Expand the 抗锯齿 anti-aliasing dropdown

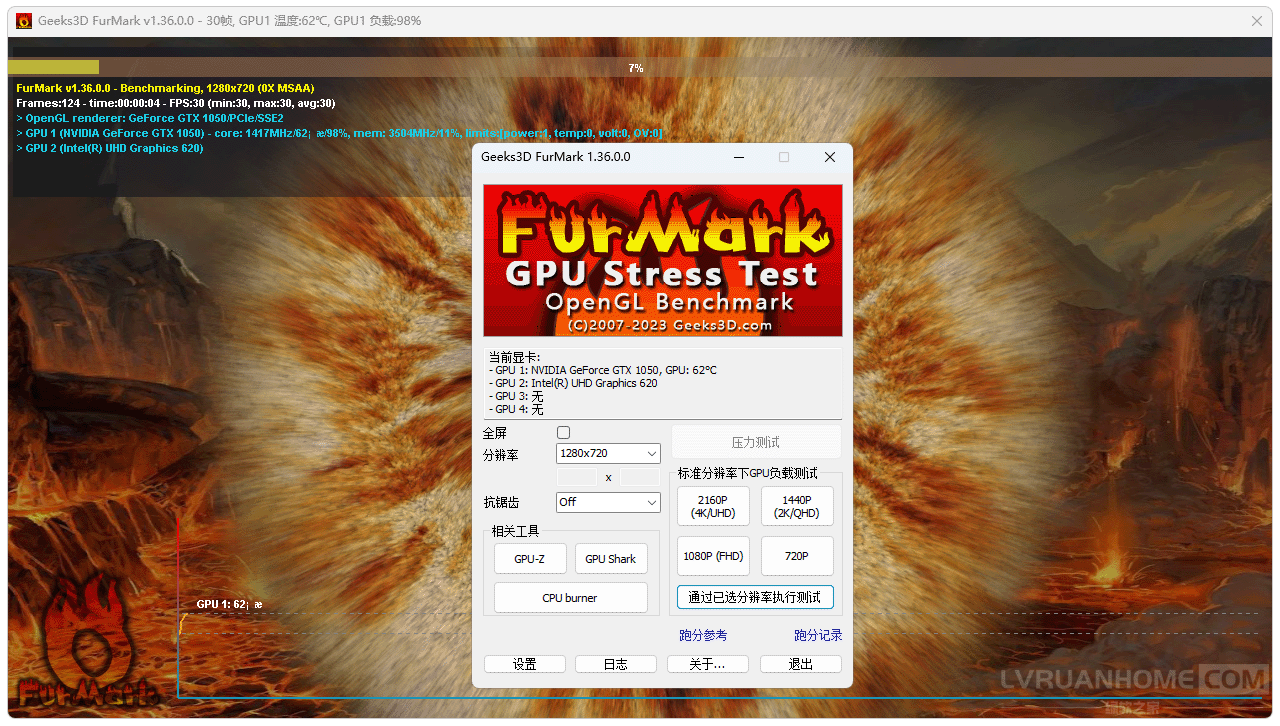click(x=608, y=502)
